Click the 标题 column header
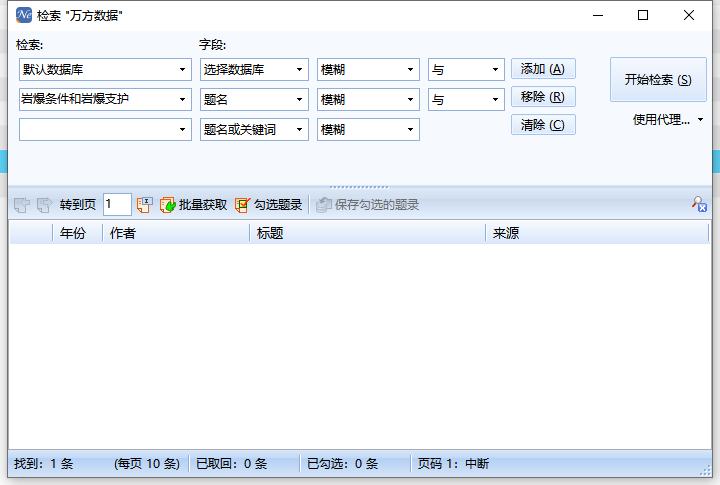 click(270, 234)
